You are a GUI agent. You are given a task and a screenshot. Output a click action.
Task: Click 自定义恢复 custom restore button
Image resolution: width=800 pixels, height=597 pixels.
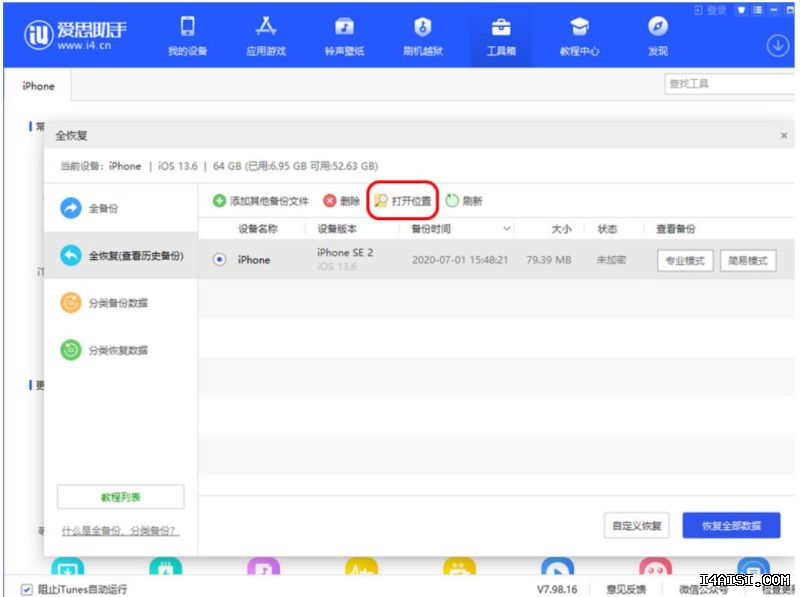[x=637, y=526]
